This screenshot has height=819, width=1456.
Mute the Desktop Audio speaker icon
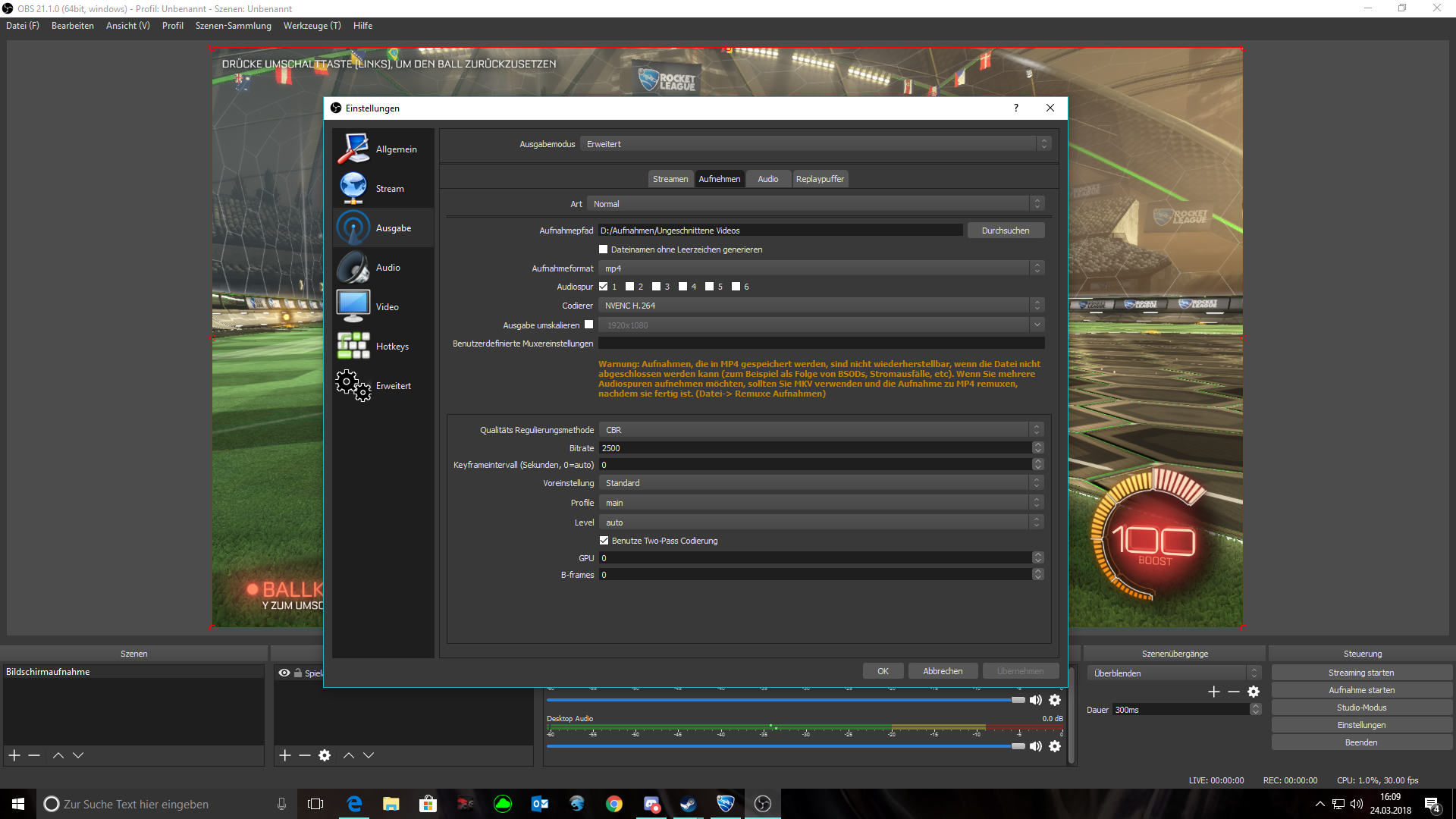click(x=1035, y=747)
